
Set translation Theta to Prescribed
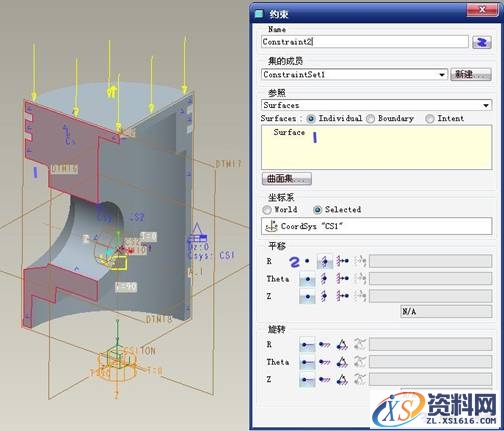342,279
